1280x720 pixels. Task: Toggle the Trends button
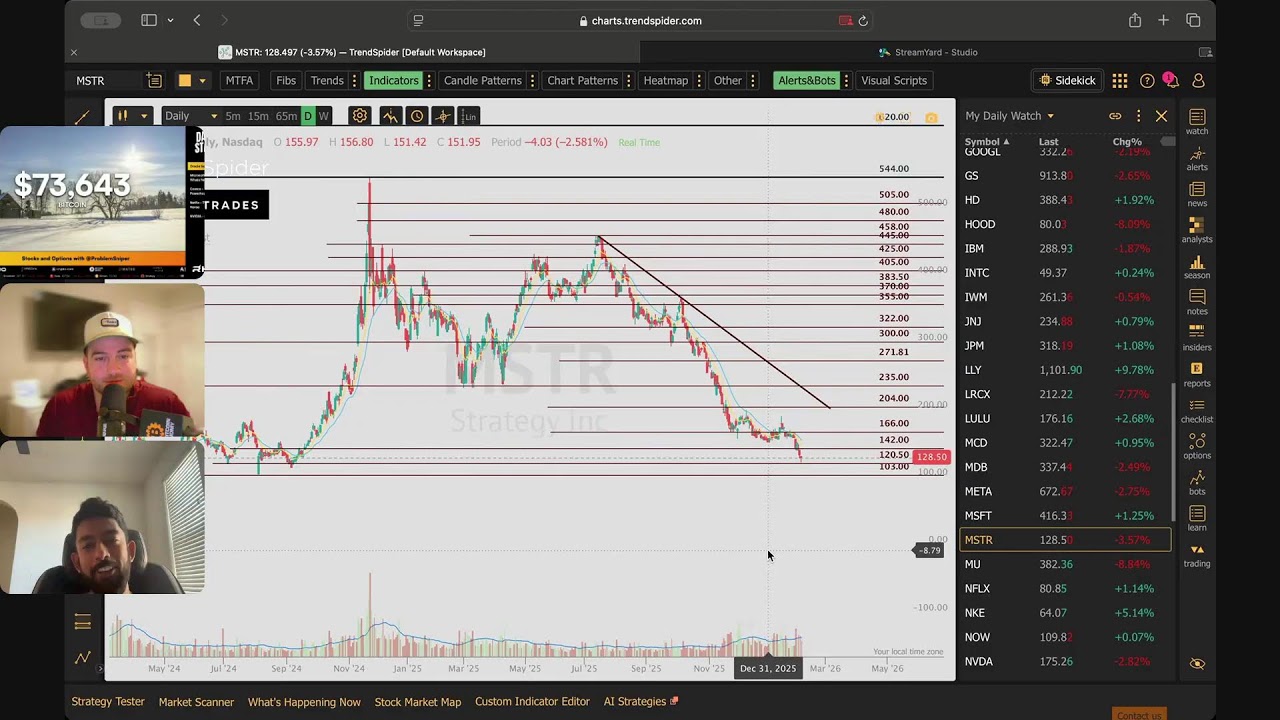coord(327,81)
